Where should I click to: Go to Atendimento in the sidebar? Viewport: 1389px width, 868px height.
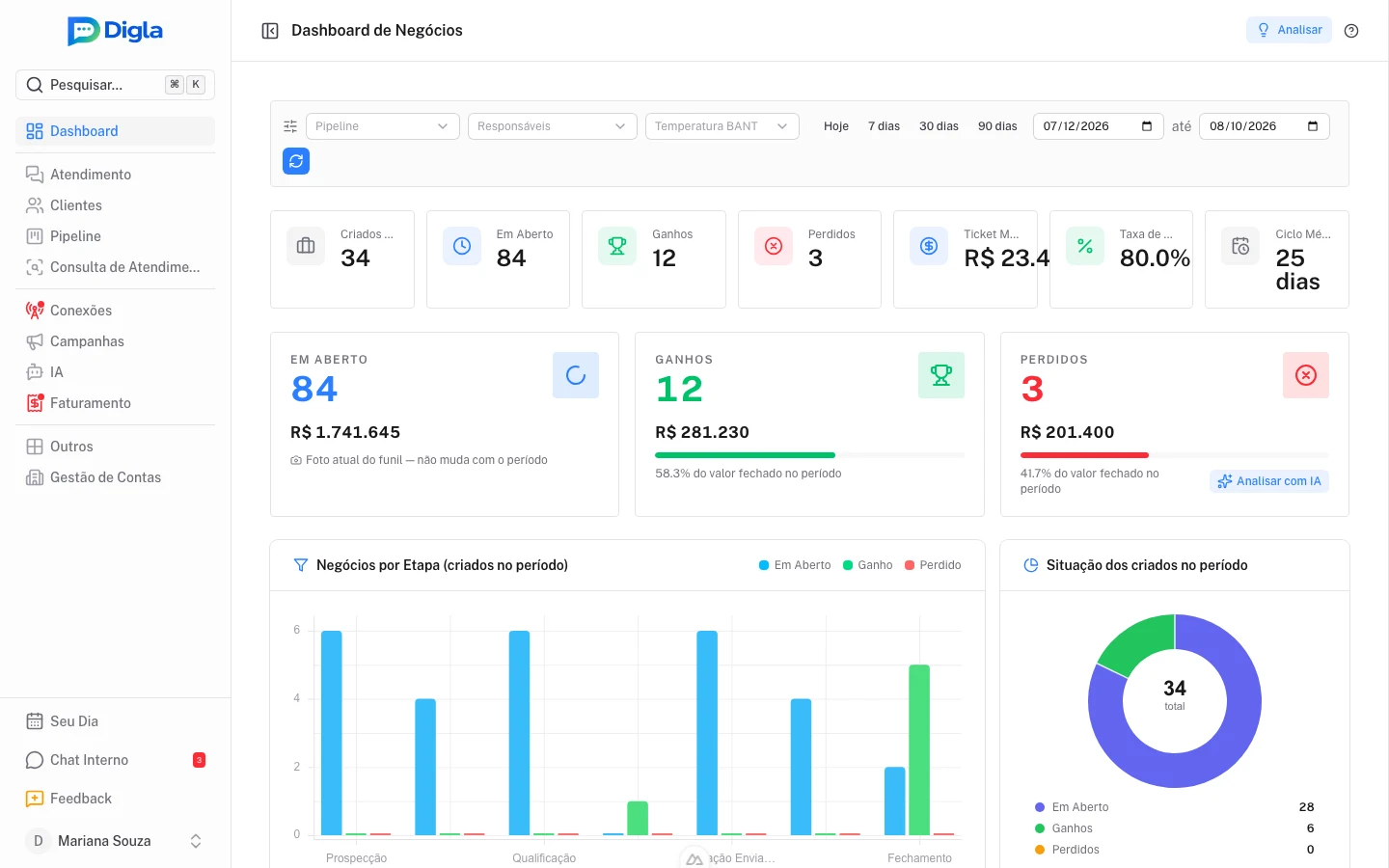115,175
